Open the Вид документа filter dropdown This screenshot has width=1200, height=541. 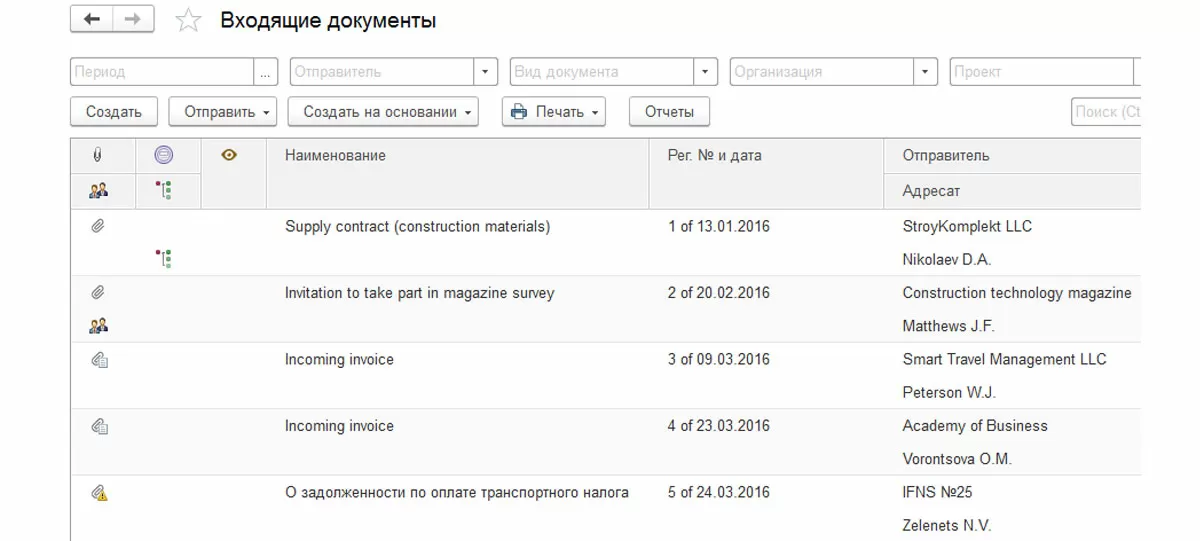[706, 72]
